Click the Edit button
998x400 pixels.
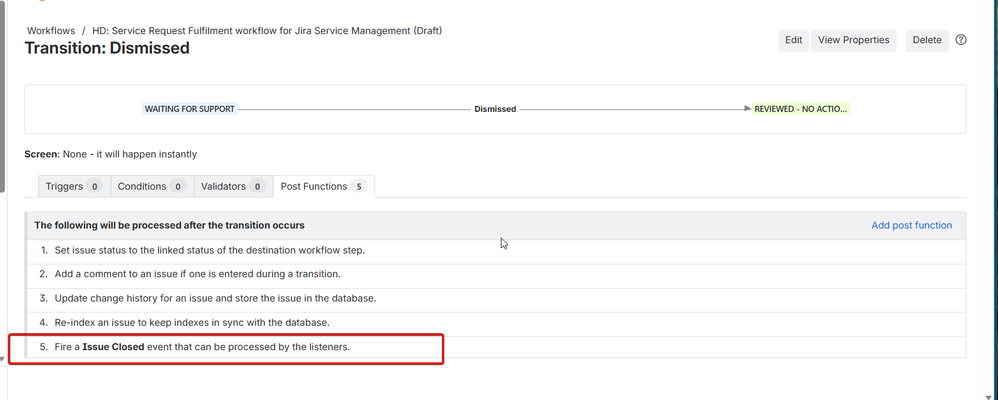(x=793, y=40)
